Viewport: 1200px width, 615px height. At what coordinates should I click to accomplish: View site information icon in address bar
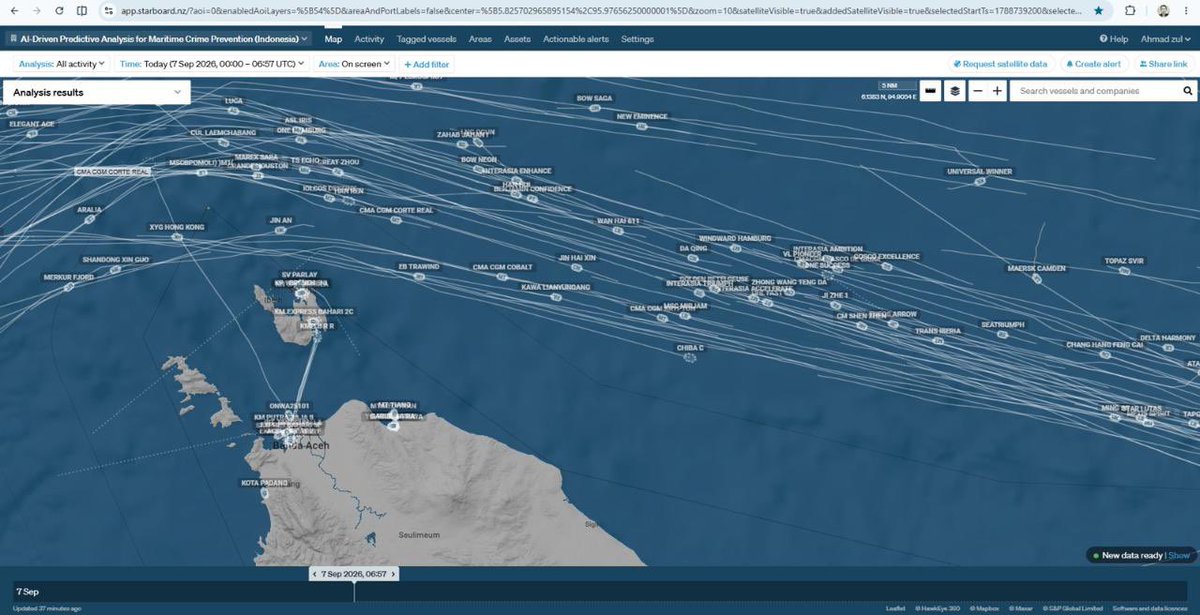pos(109,11)
